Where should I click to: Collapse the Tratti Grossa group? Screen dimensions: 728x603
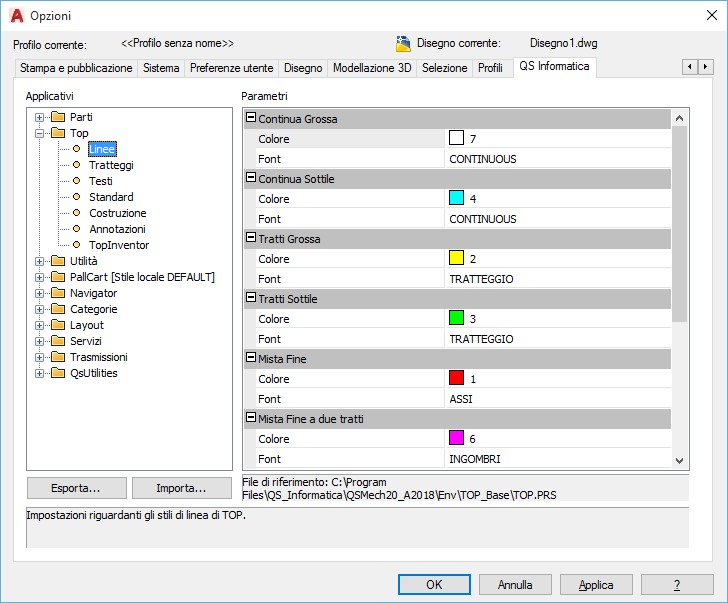tap(251, 237)
